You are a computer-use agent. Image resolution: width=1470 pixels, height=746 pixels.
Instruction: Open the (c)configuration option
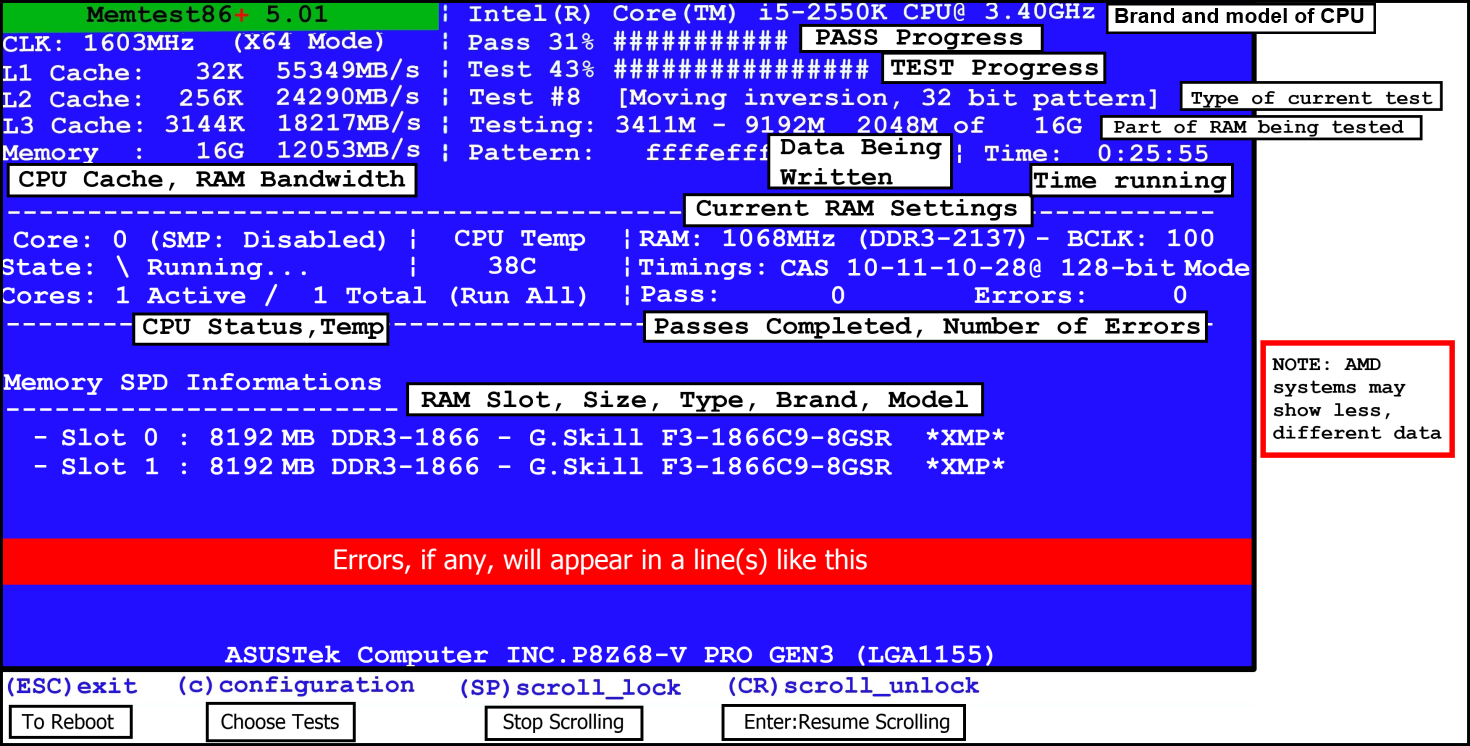[296, 686]
